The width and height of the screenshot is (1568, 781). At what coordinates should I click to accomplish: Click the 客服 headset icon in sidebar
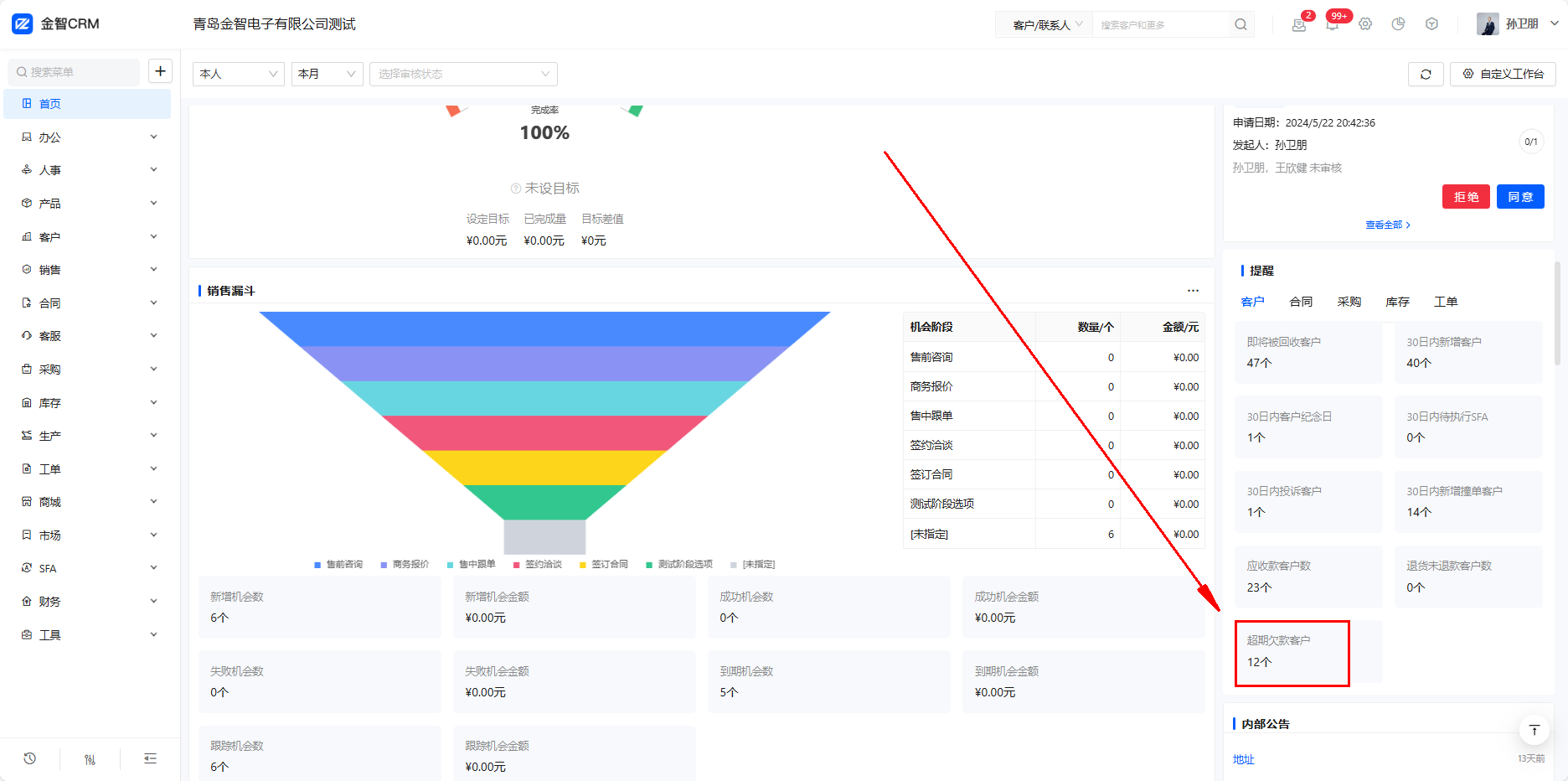27,336
